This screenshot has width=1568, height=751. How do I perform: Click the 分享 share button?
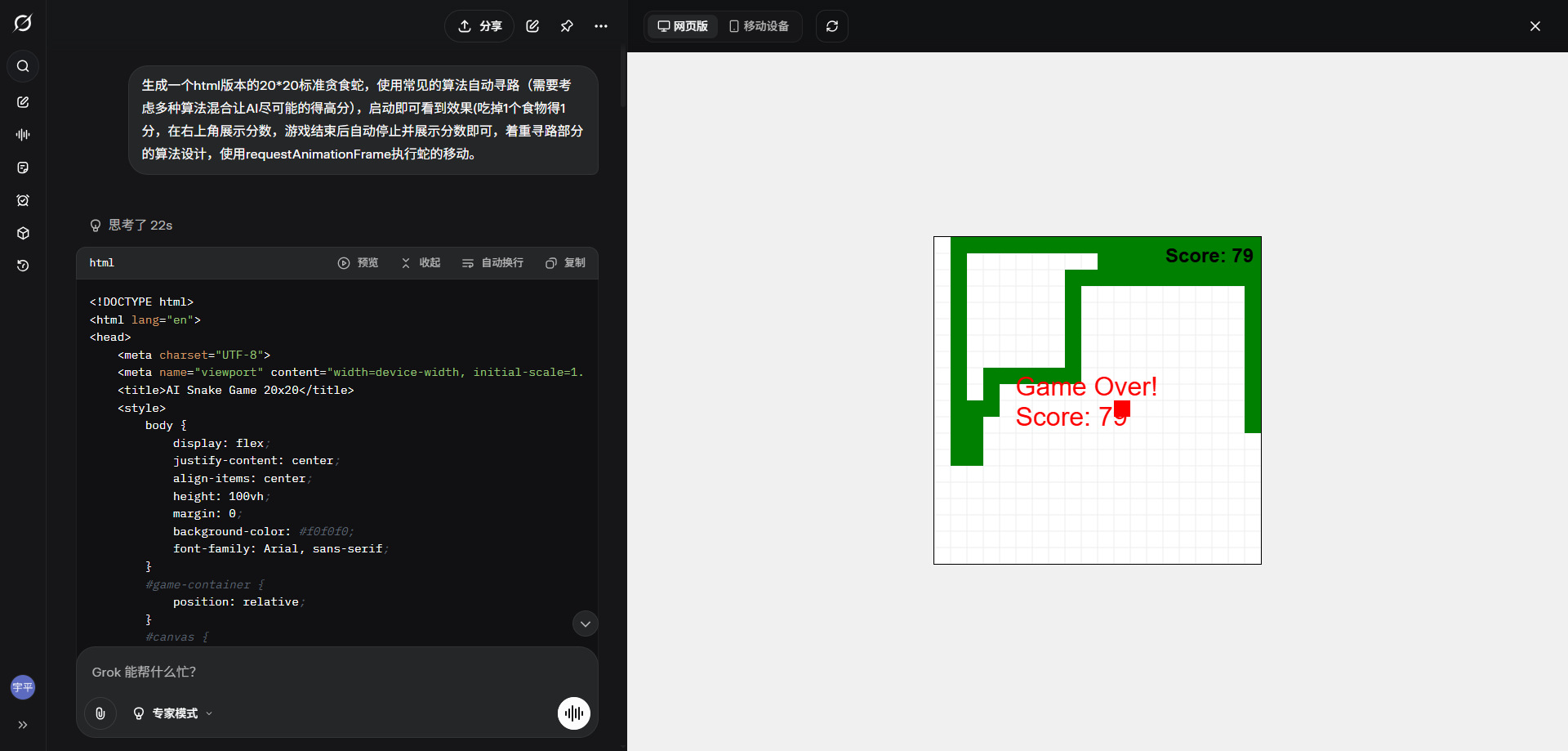[479, 26]
